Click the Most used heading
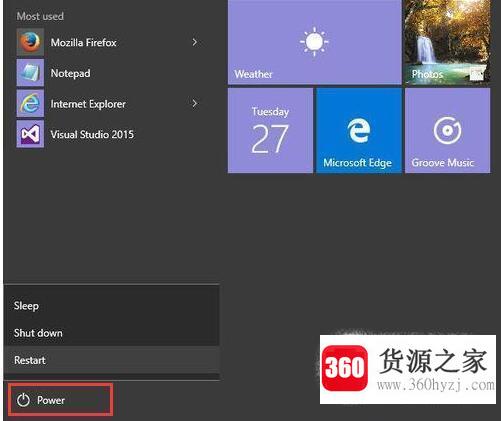This screenshot has width=501, height=421. pyautogui.click(x=40, y=16)
